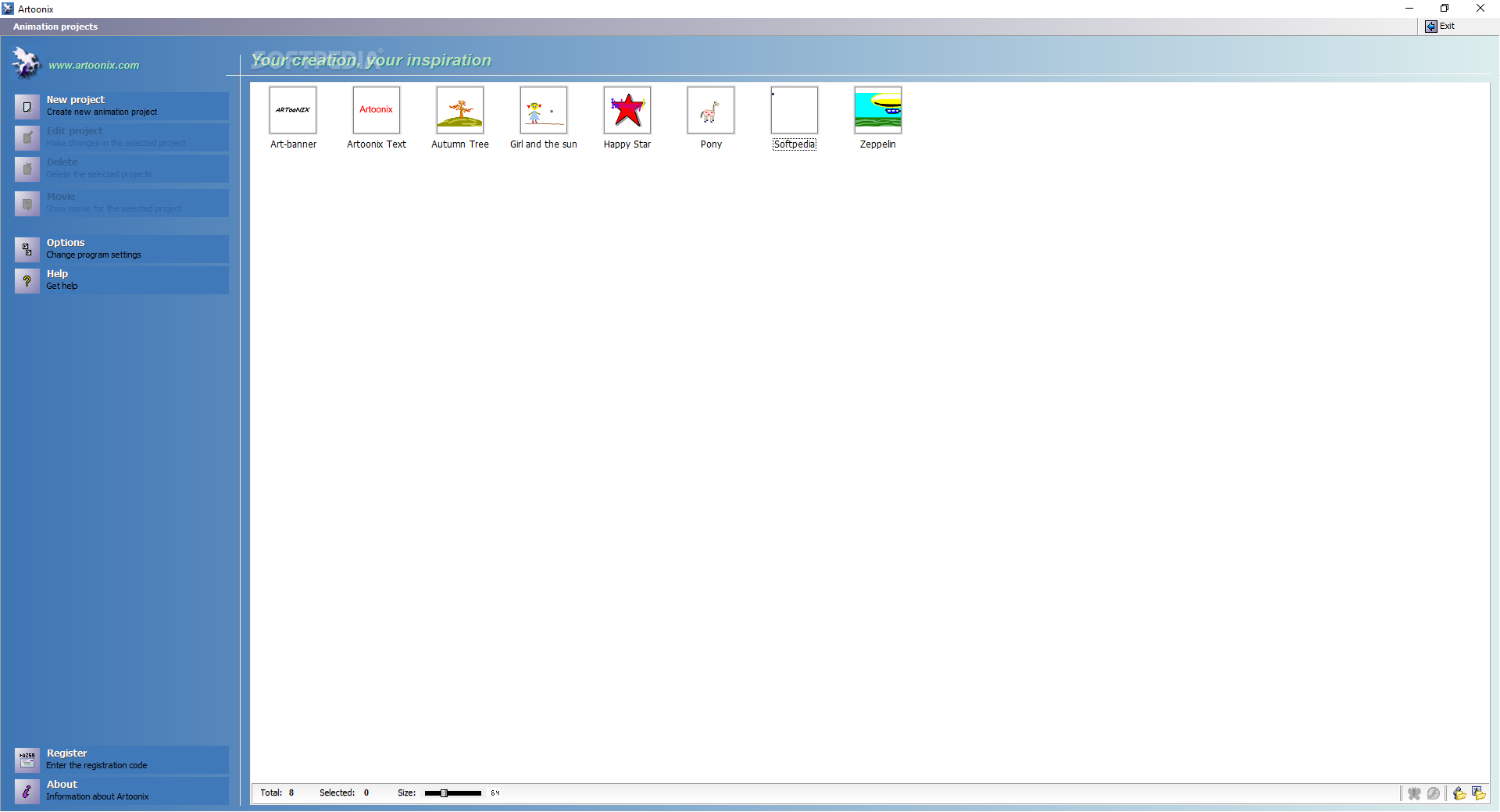
Task: Click the Exit label at top right
Action: 1447,27
